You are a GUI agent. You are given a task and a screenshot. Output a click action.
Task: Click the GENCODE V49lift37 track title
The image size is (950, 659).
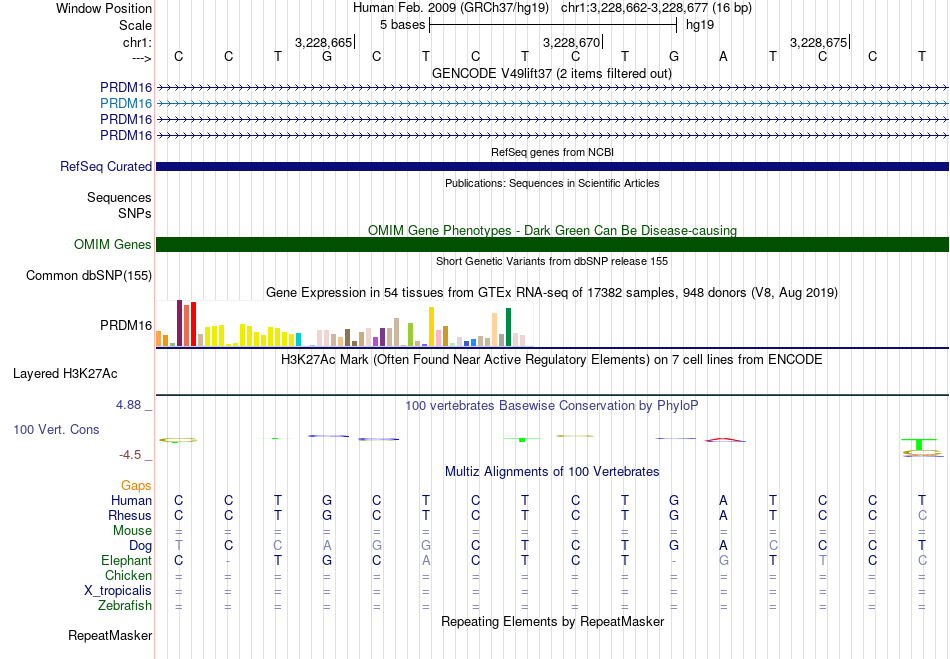tap(552, 74)
